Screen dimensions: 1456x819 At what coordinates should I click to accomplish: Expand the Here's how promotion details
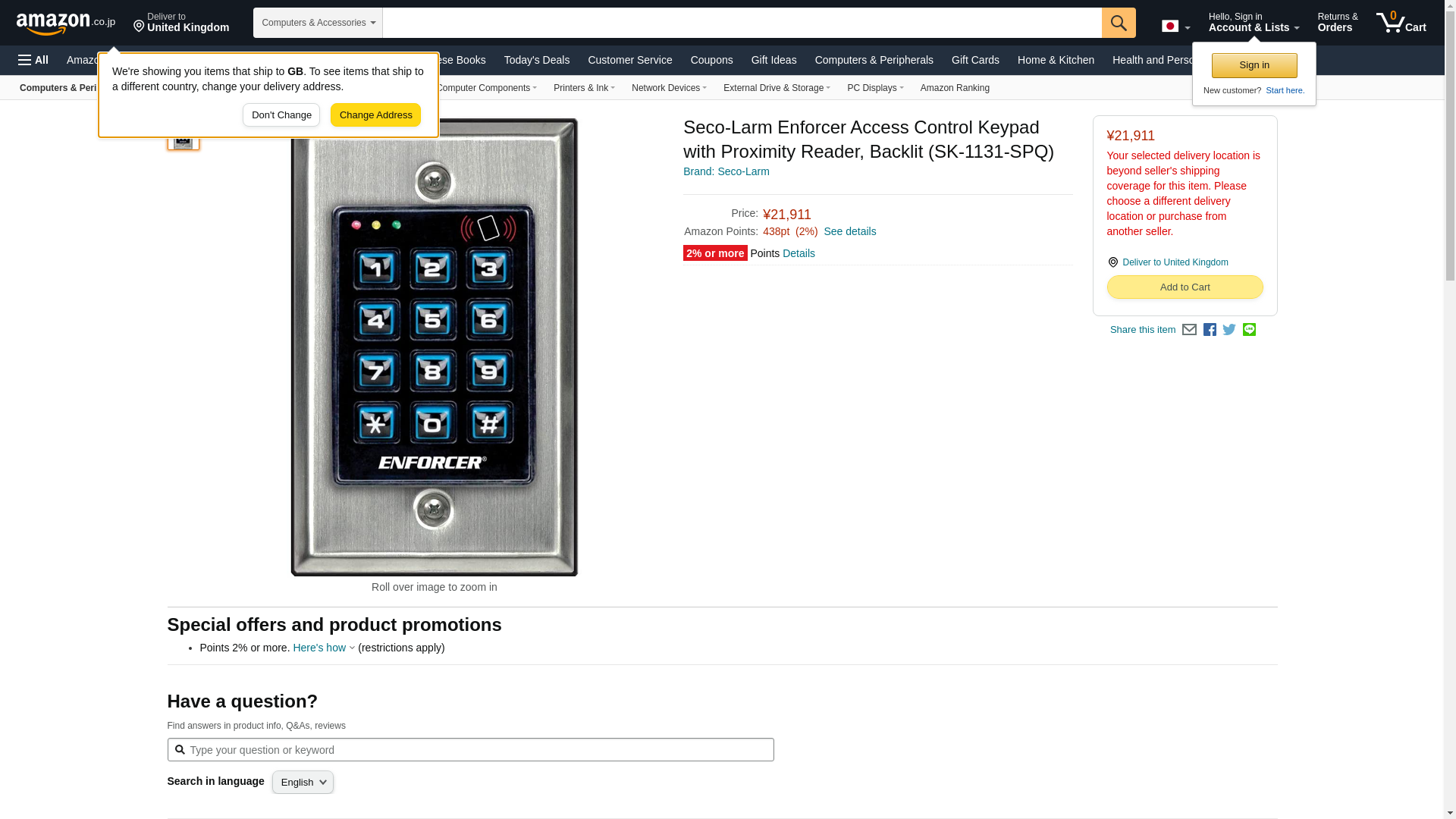pos(324,648)
